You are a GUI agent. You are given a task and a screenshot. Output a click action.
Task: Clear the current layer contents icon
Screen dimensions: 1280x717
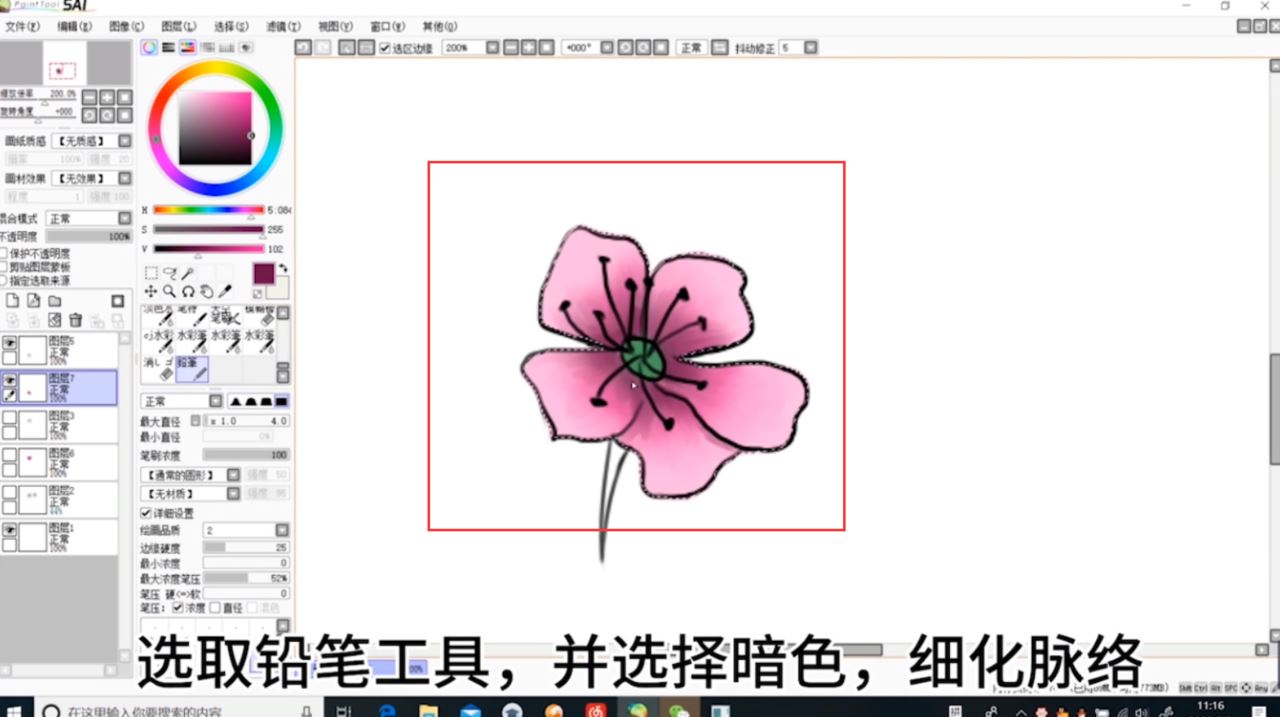pyautogui.click(x=55, y=320)
